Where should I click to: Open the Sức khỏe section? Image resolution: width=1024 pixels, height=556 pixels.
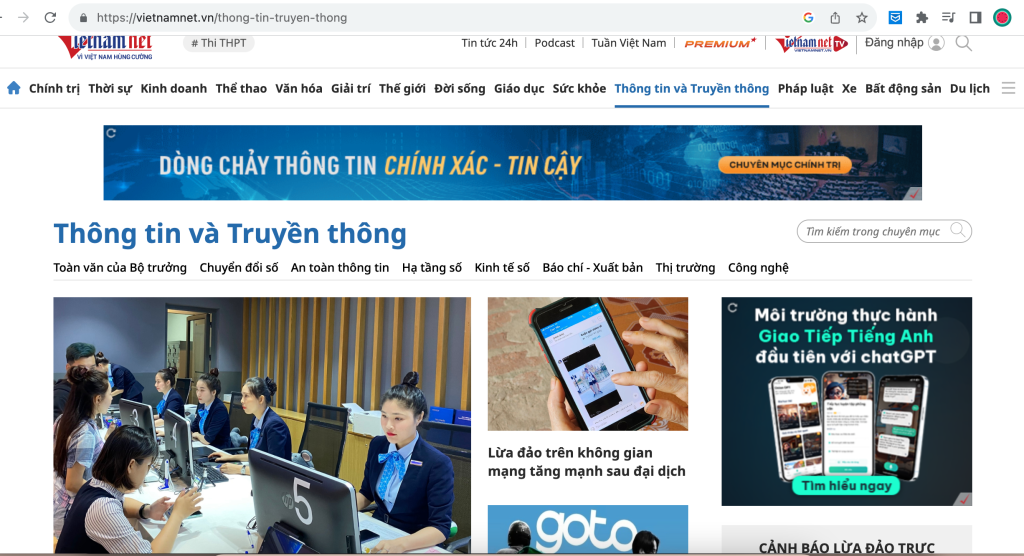coord(579,88)
